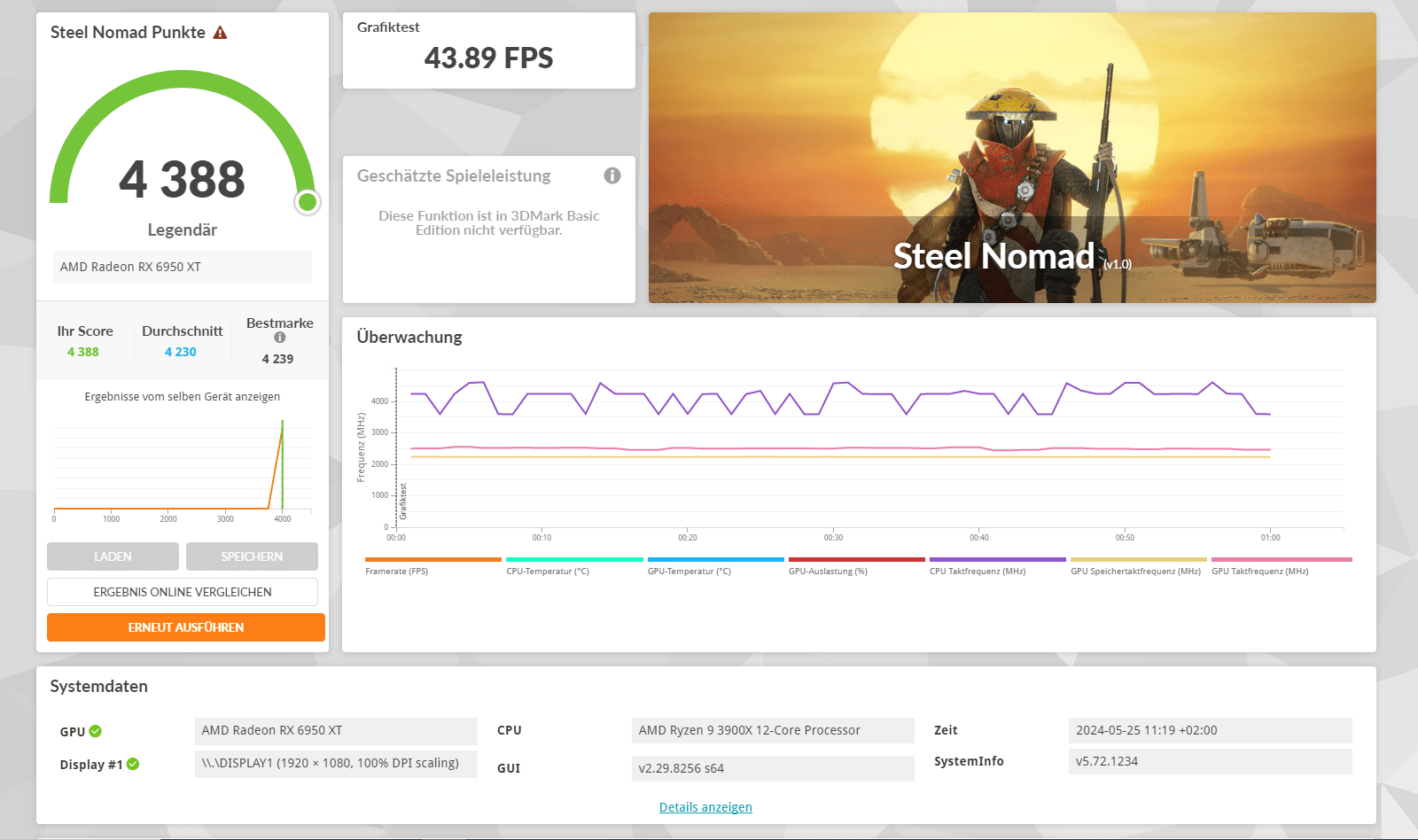Click the GPU field in Systemdaten
The image size is (1418, 840).
pos(336,731)
